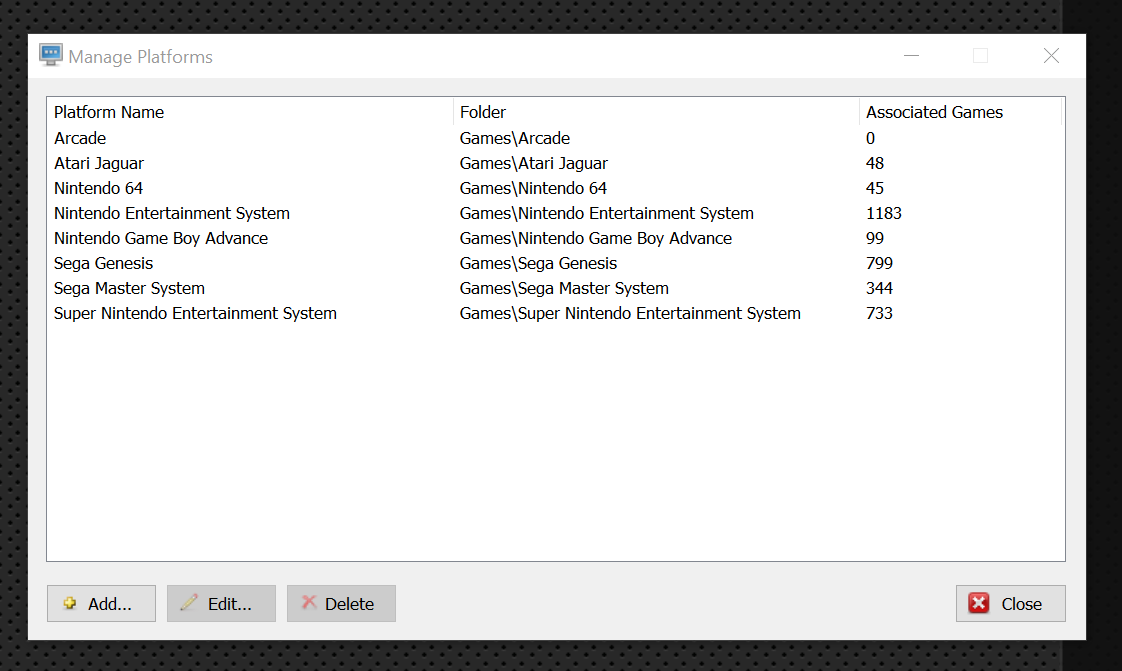Sort by Folder column header
Image resolution: width=1122 pixels, height=671 pixels.
point(656,112)
